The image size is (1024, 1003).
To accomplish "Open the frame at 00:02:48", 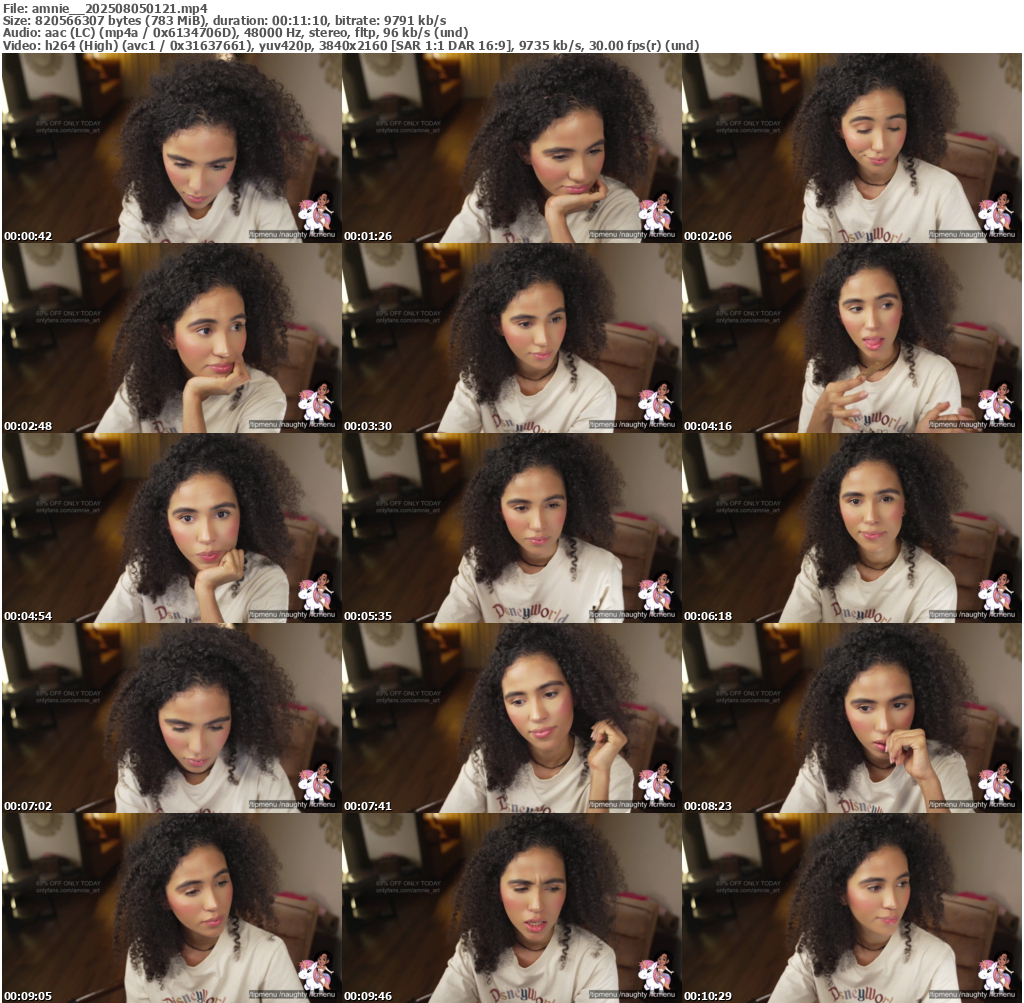I will pyautogui.click(x=171, y=338).
